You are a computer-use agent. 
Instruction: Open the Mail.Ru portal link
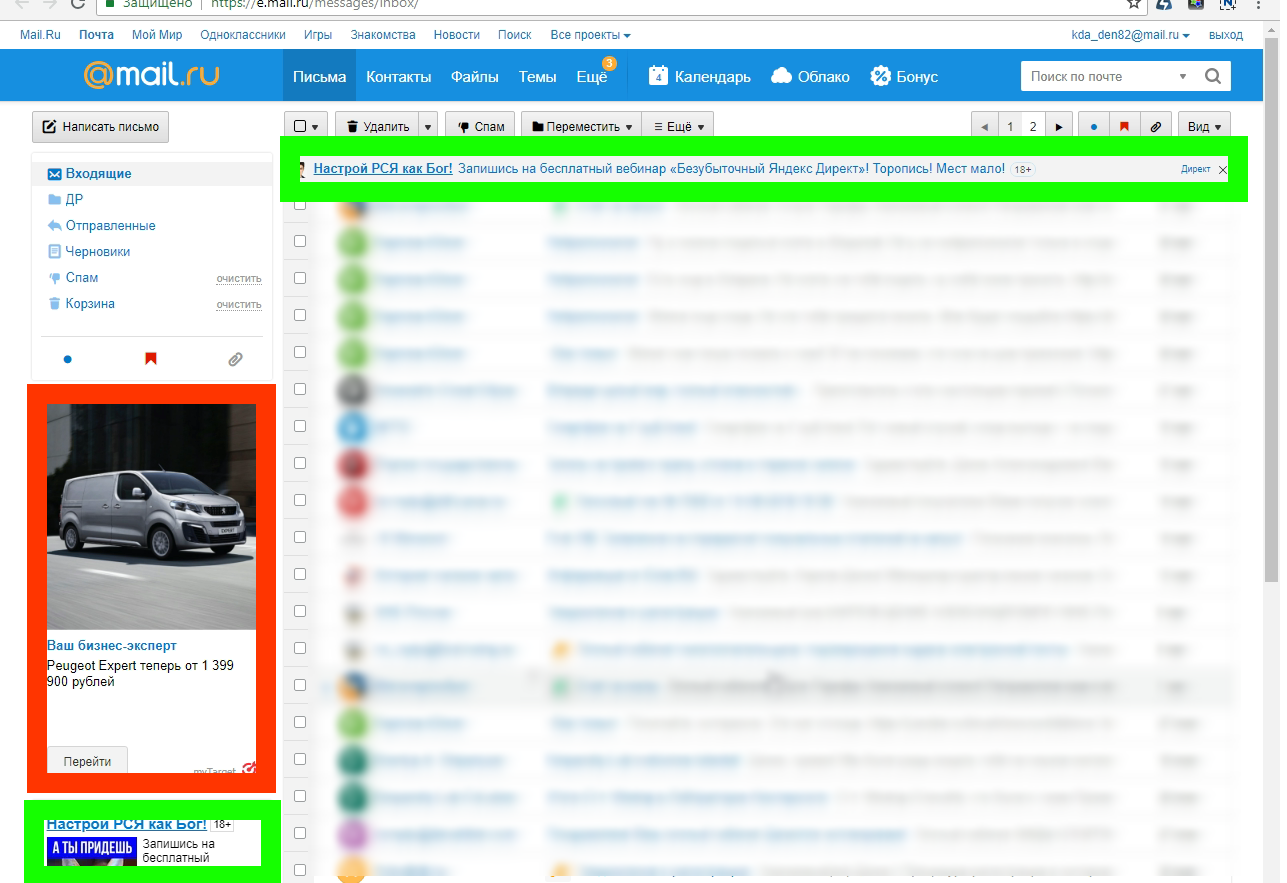(x=40, y=35)
